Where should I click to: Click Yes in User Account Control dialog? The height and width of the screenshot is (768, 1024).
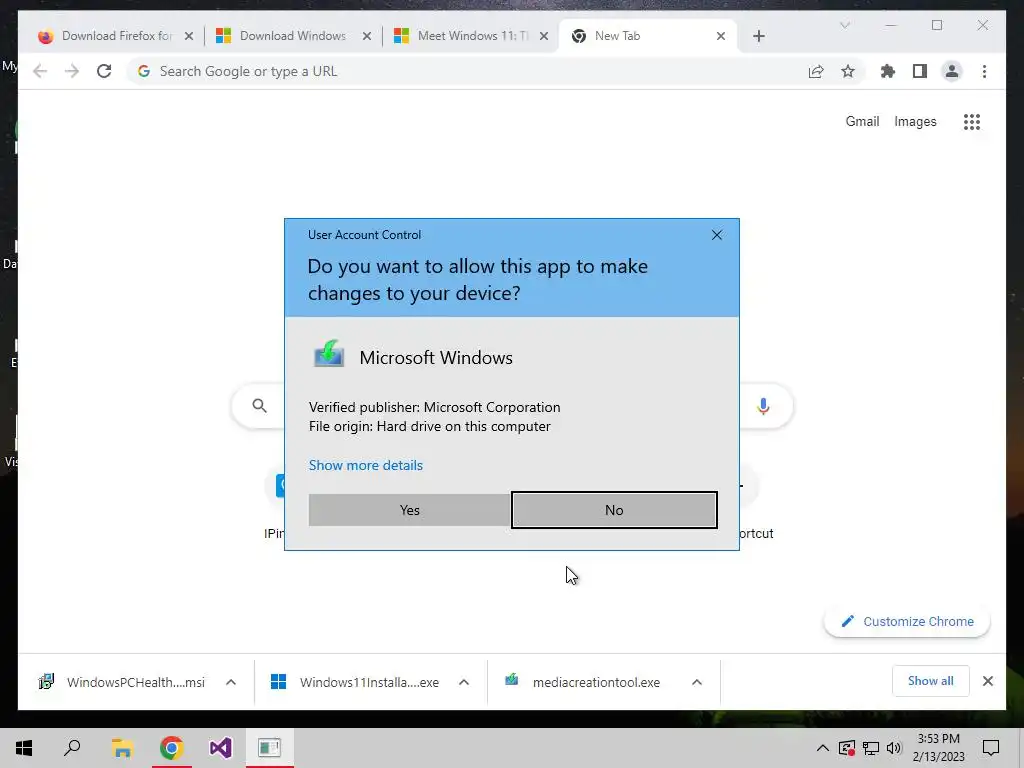(409, 510)
